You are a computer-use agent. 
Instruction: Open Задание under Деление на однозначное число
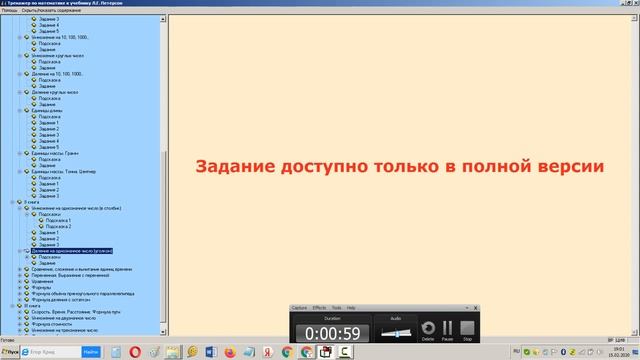click(x=47, y=263)
